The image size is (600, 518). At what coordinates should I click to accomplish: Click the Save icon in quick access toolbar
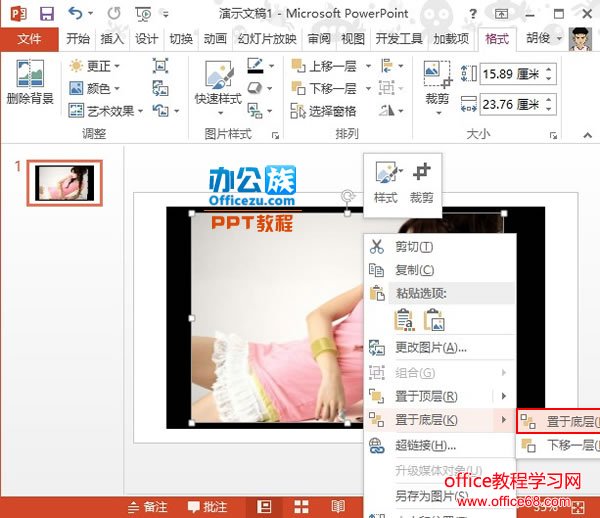(x=47, y=14)
